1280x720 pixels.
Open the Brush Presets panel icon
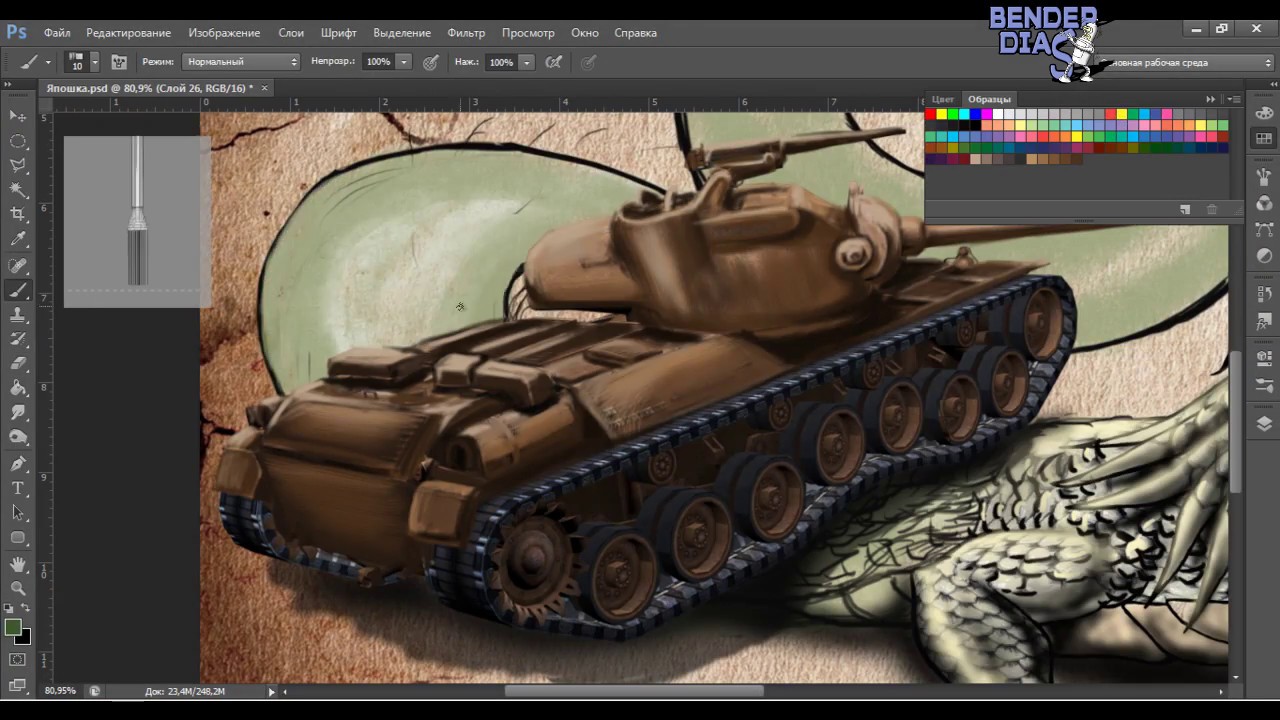[1264, 177]
